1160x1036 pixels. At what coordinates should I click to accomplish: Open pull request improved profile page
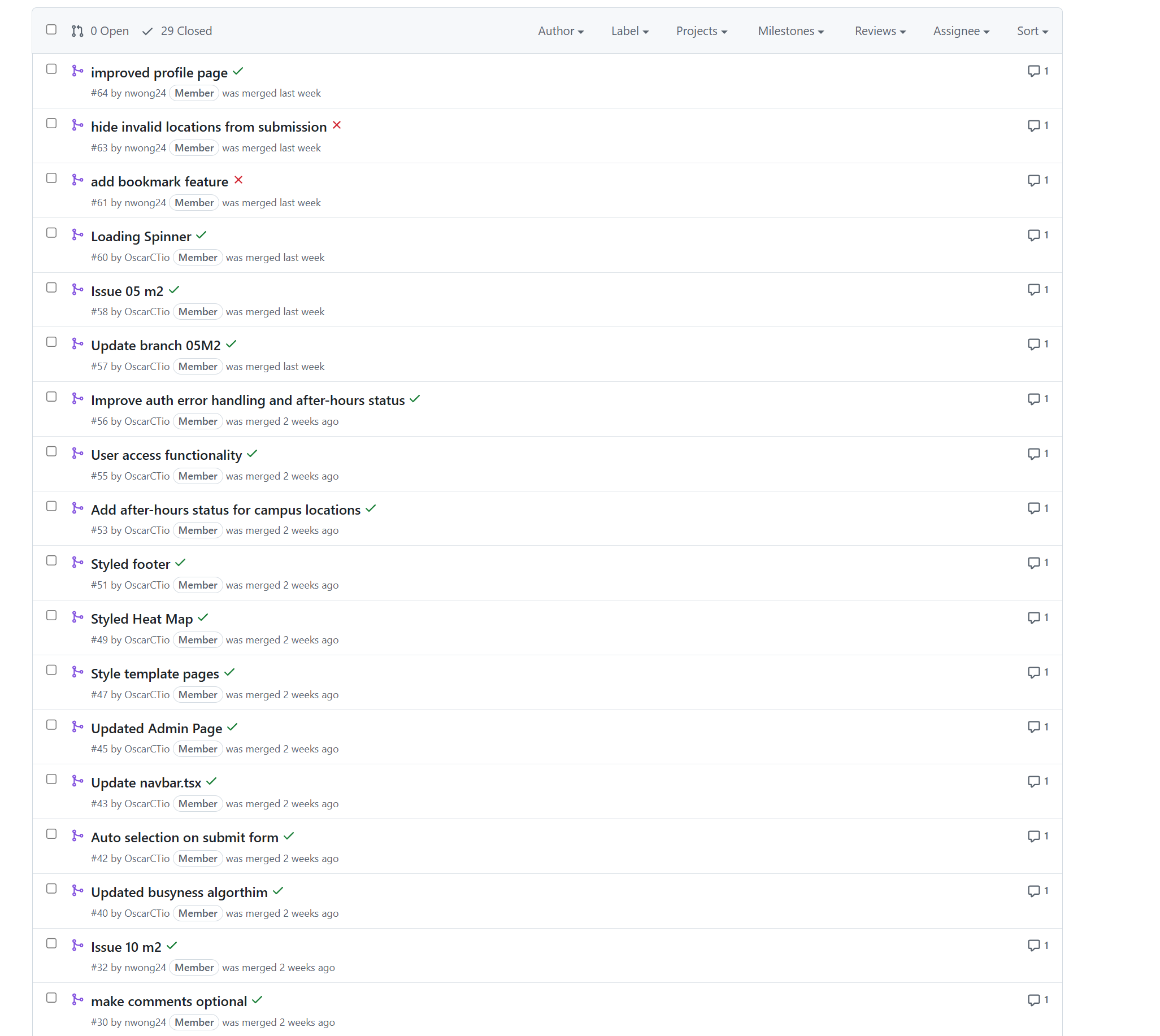click(x=159, y=73)
